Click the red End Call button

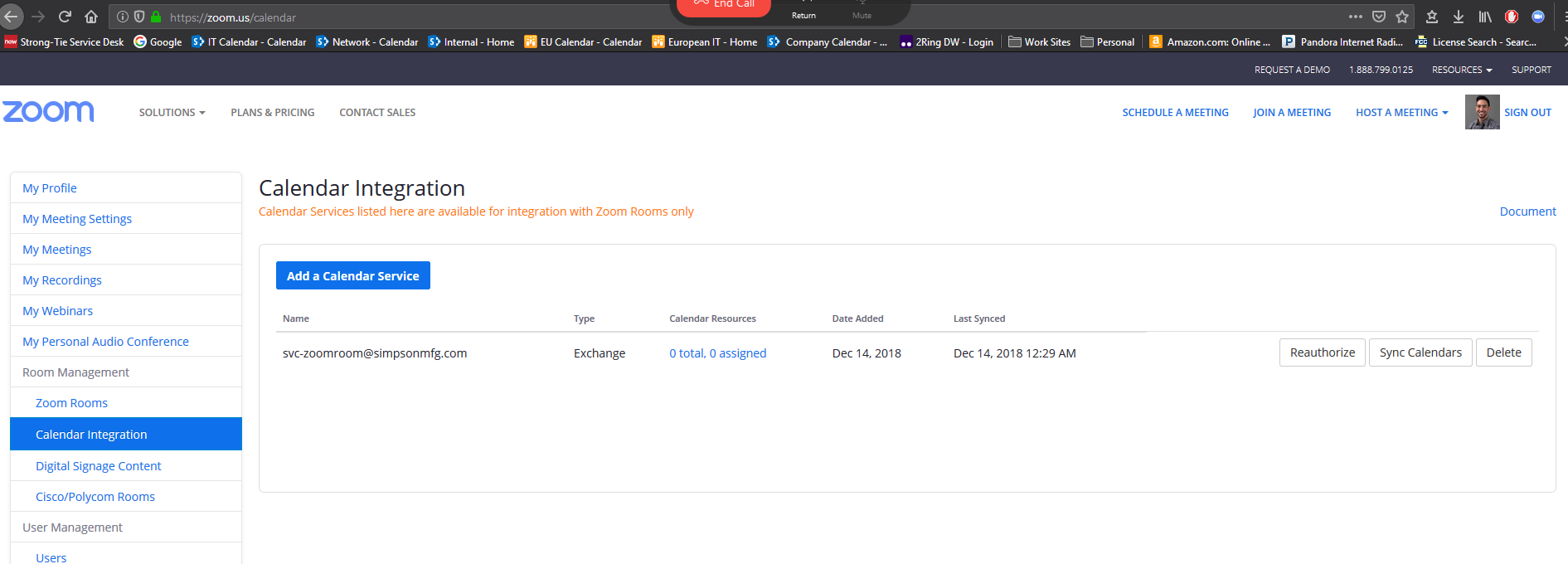click(x=724, y=7)
